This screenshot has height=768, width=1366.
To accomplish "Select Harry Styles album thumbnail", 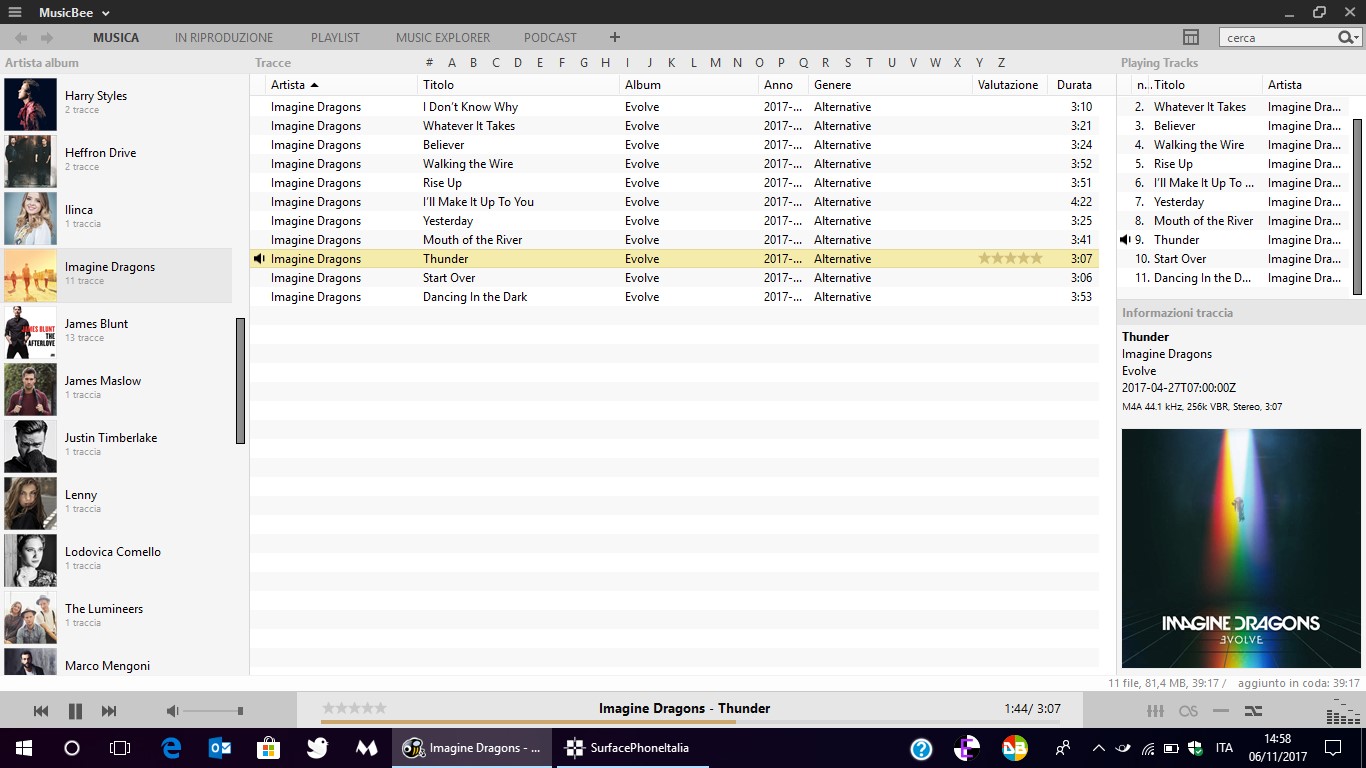I will point(30,104).
